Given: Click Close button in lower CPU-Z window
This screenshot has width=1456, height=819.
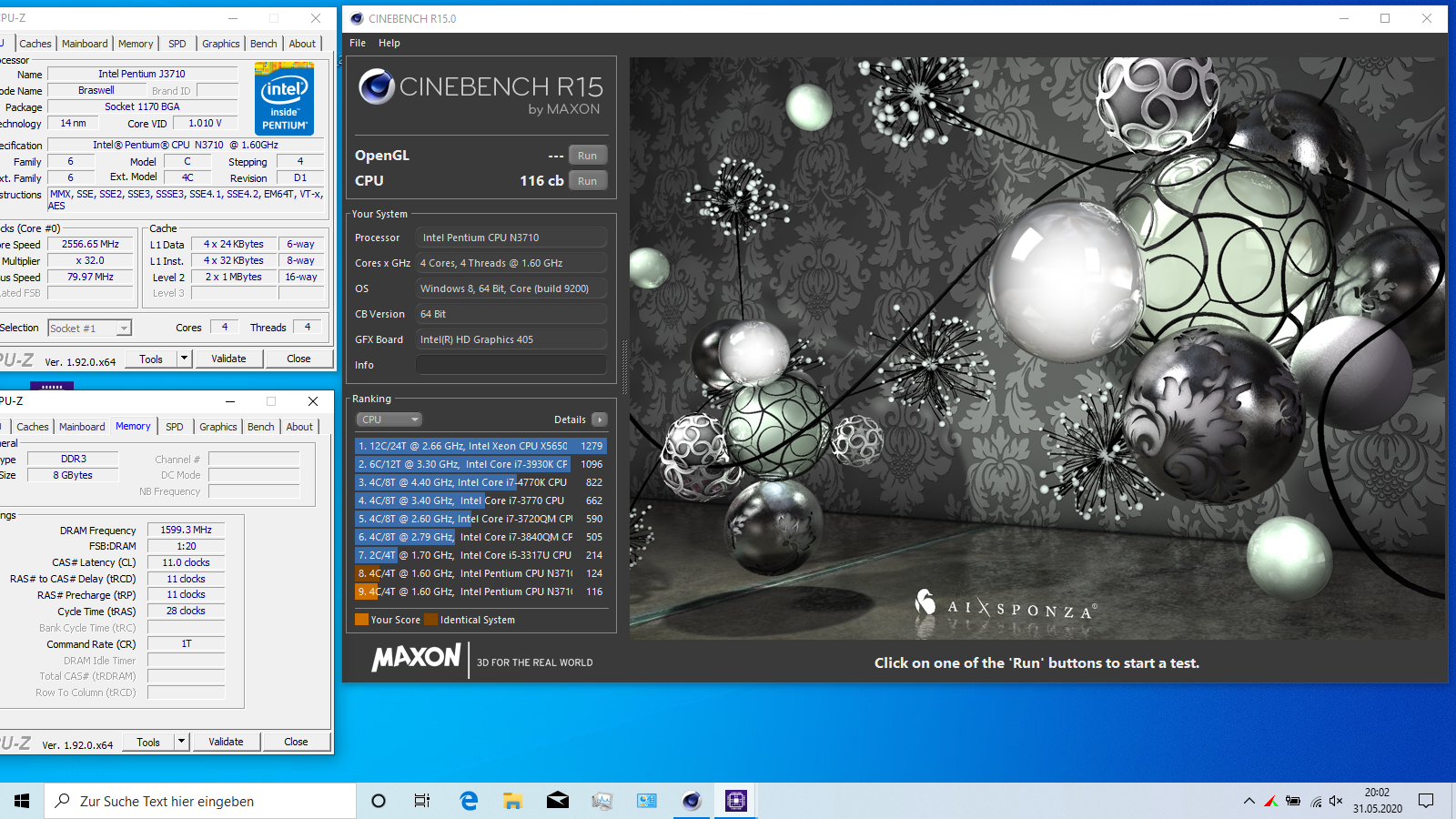Looking at the screenshot, I should coord(296,743).
